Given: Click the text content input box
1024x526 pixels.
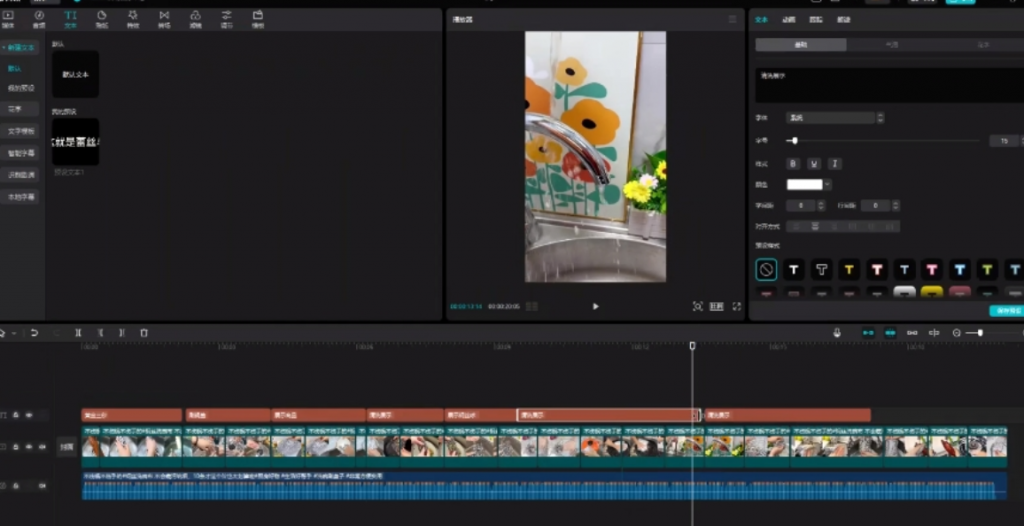Looking at the screenshot, I should pyautogui.click(x=889, y=85).
